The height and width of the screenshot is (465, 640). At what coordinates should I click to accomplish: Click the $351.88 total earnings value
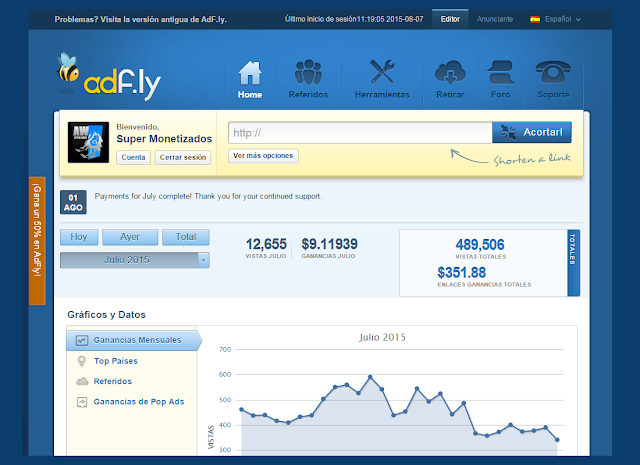click(462, 272)
